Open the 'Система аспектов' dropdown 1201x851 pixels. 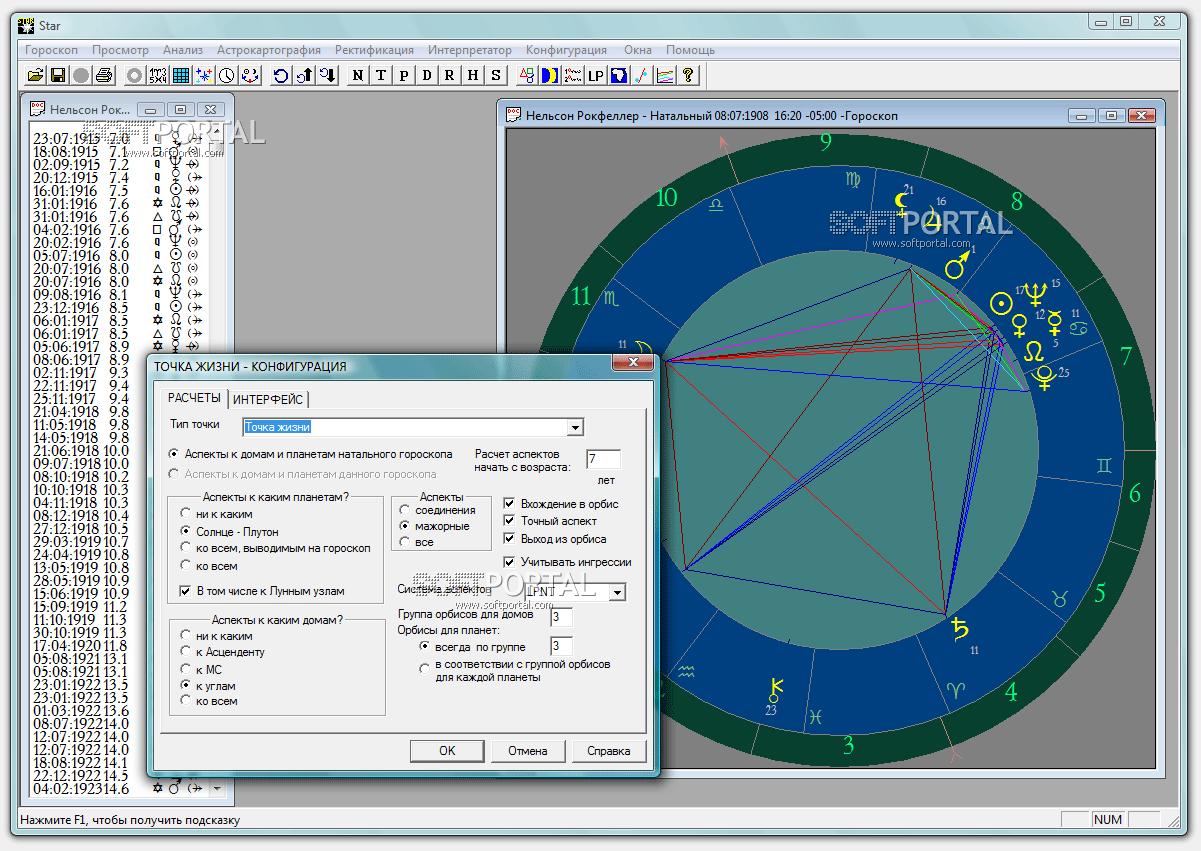617,592
